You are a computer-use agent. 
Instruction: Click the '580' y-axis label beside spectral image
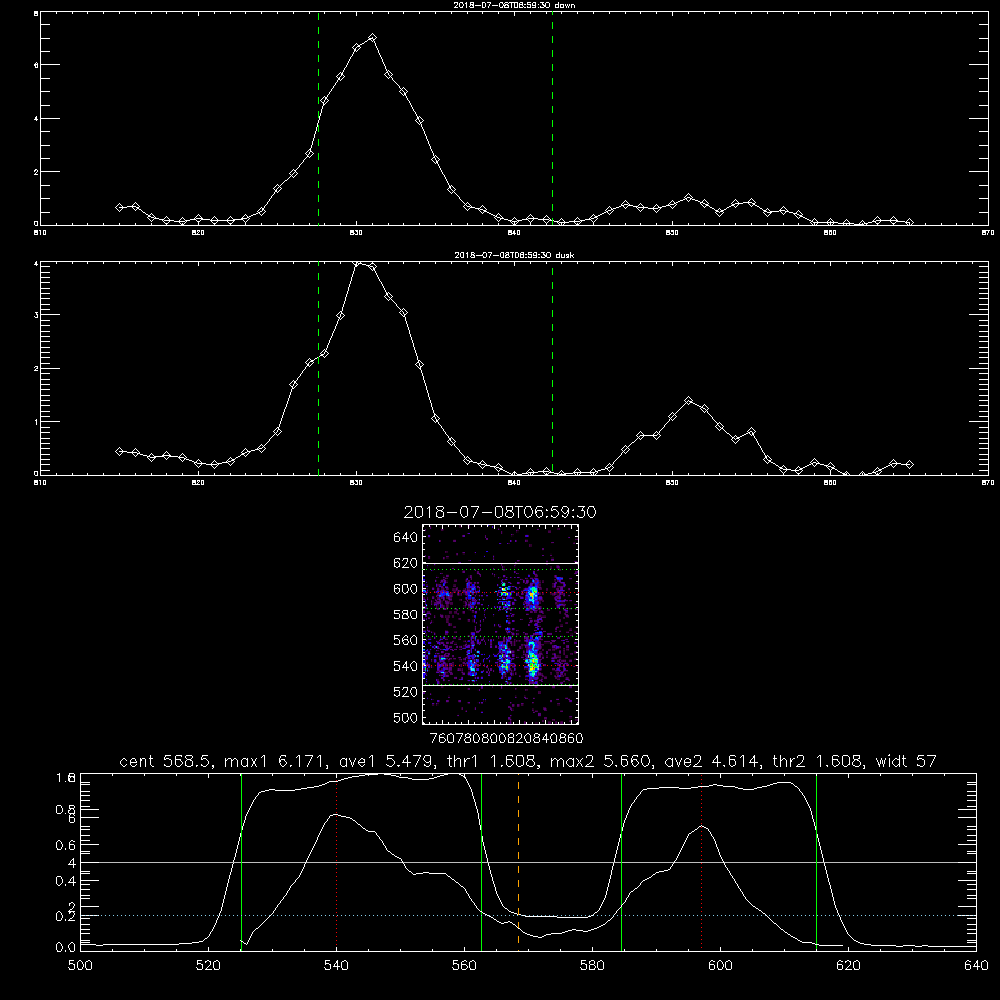(406, 615)
